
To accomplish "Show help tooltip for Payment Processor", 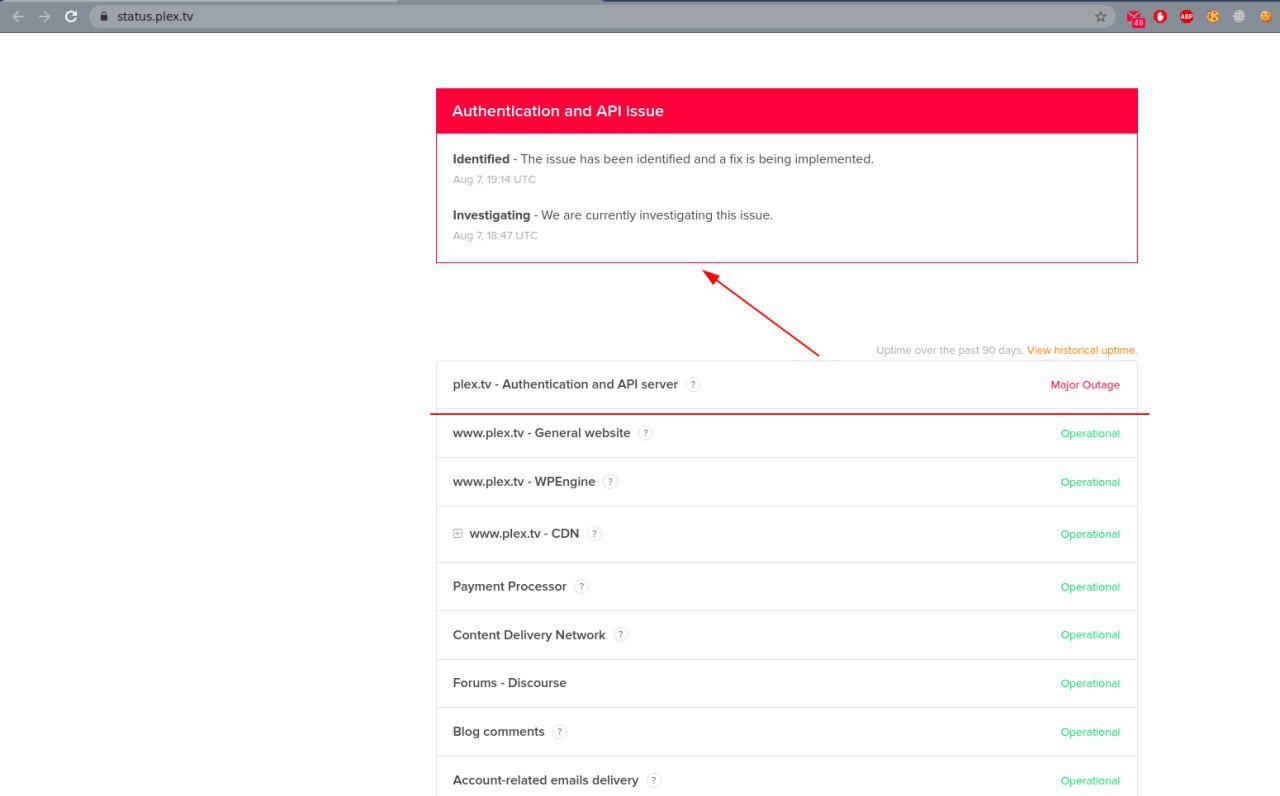I will click(581, 587).
